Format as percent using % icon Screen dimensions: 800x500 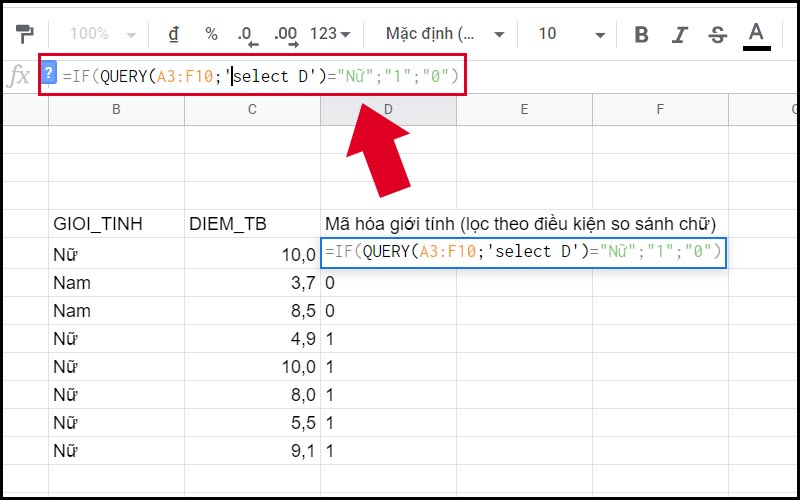click(211, 34)
